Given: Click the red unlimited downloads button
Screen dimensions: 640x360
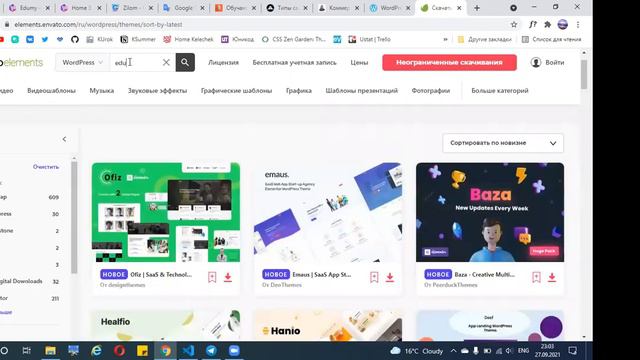Looking at the screenshot, I should [449, 62].
